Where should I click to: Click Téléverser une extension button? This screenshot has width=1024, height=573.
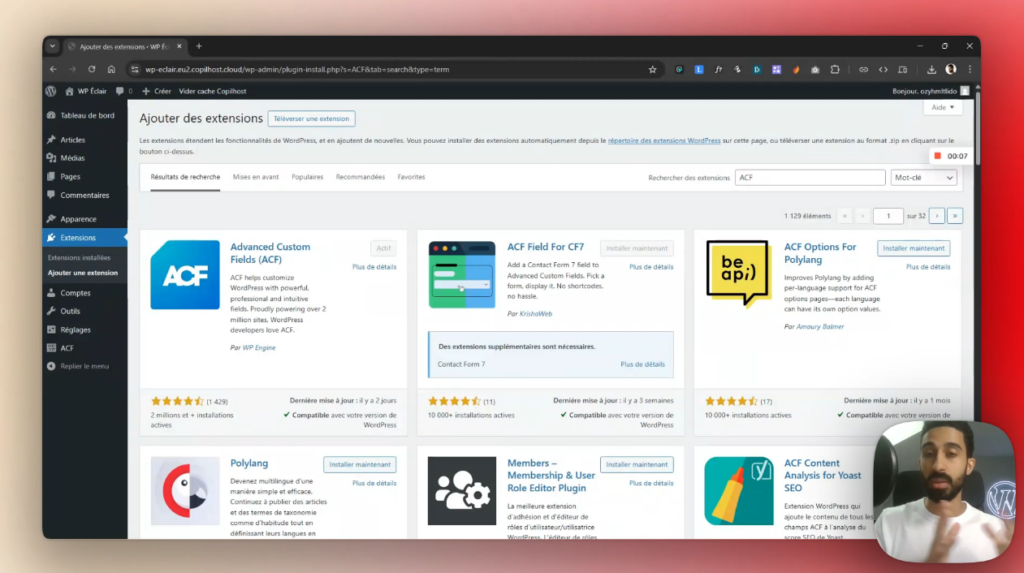[311, 118]
